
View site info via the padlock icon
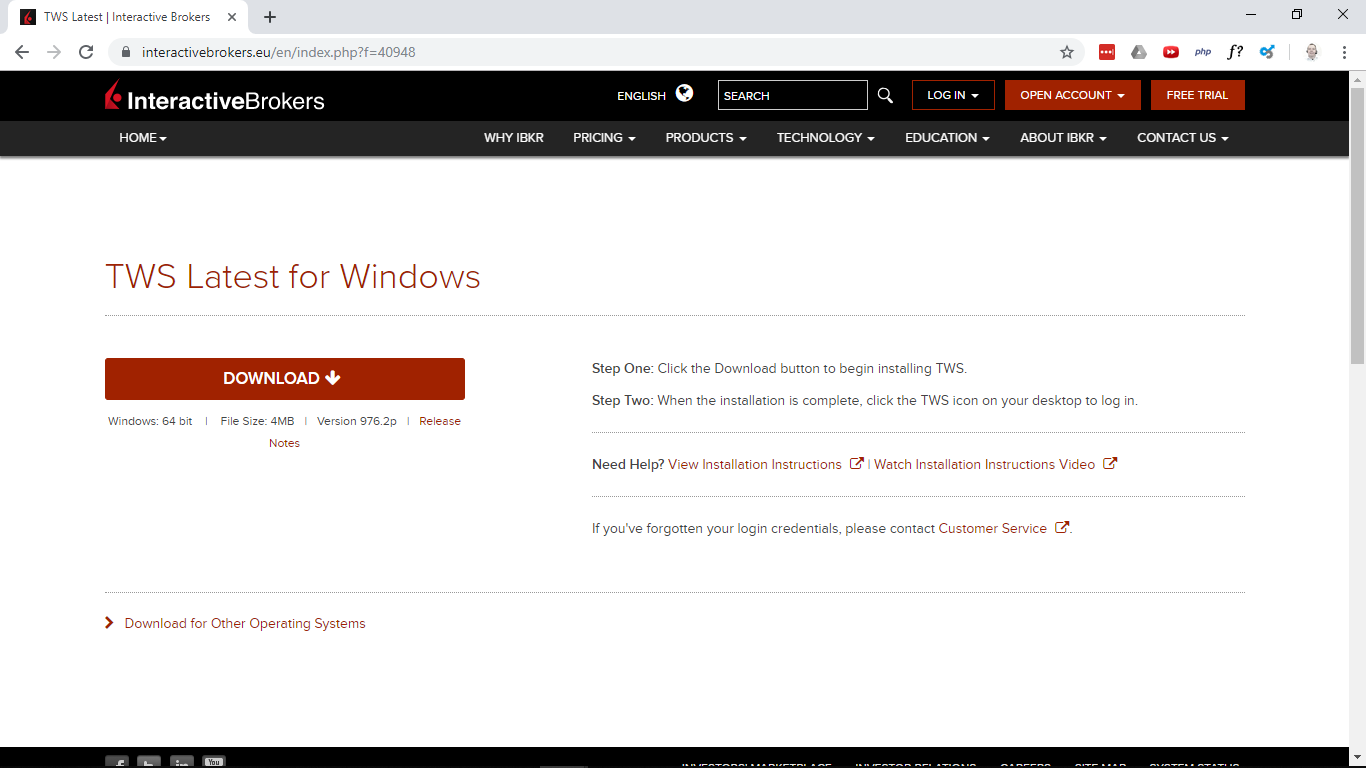click(126, 52)
